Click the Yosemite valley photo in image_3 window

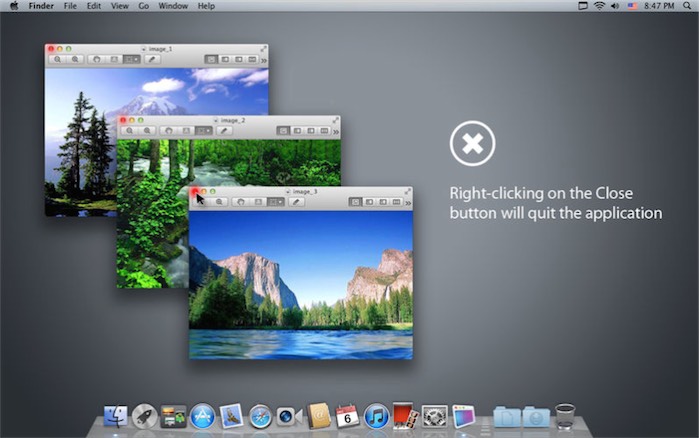coord(301,285)
